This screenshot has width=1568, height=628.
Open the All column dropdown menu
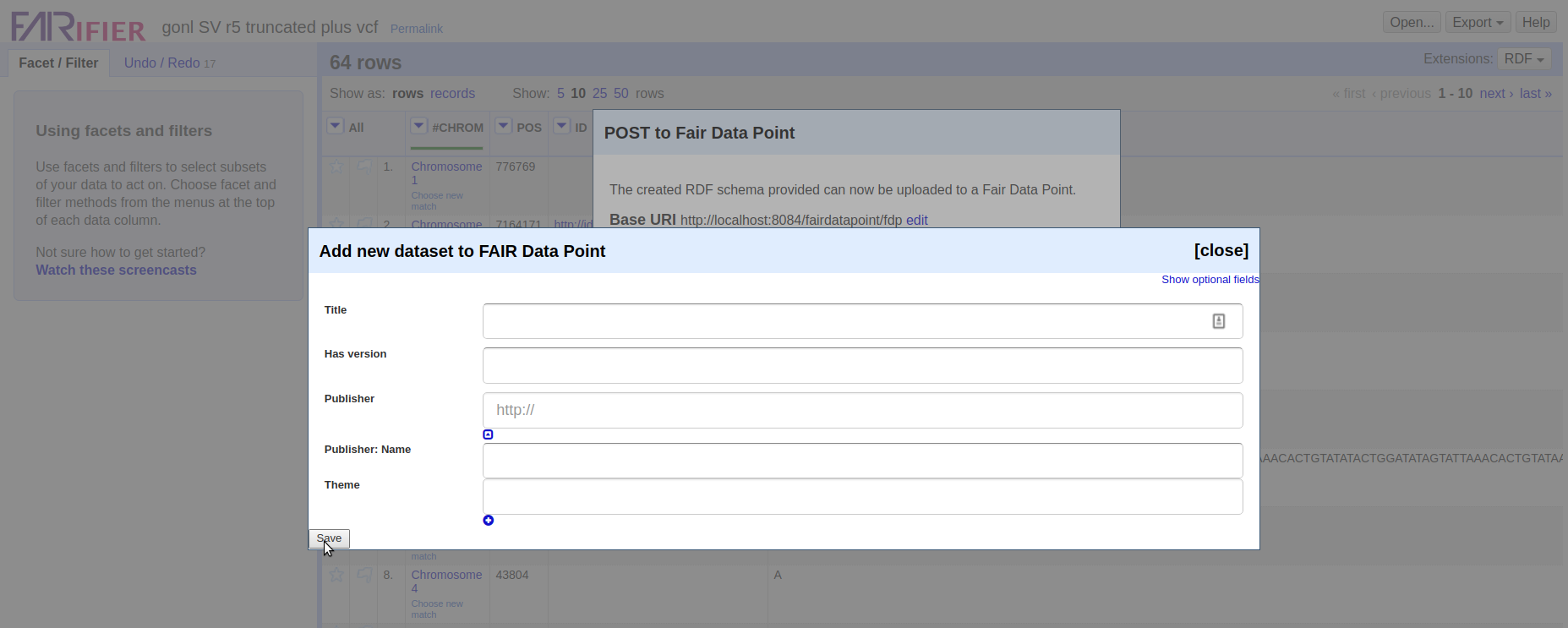coord(336,126)
